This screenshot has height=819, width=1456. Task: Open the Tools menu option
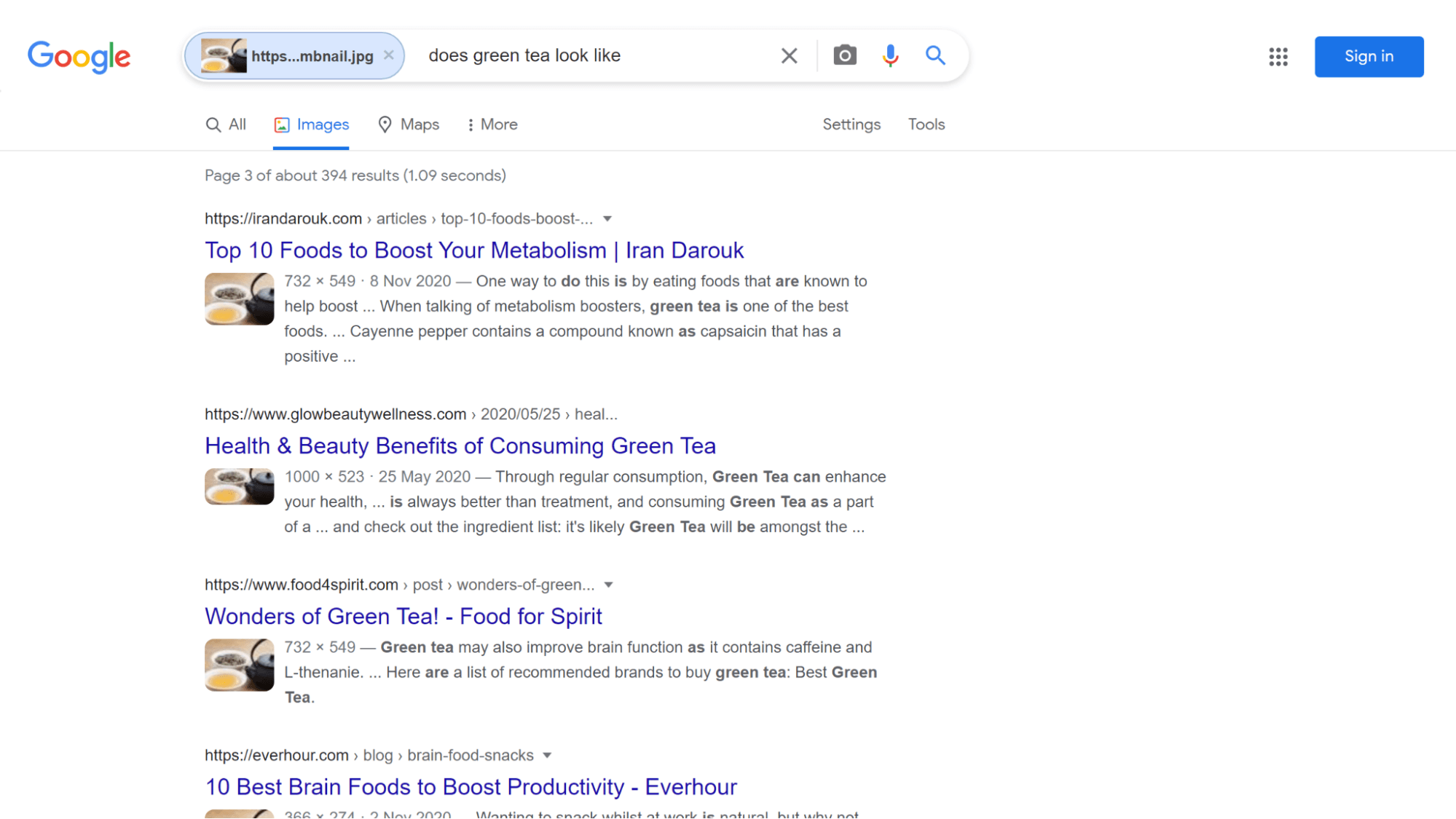pyautogui.click(x=925, y=124)
